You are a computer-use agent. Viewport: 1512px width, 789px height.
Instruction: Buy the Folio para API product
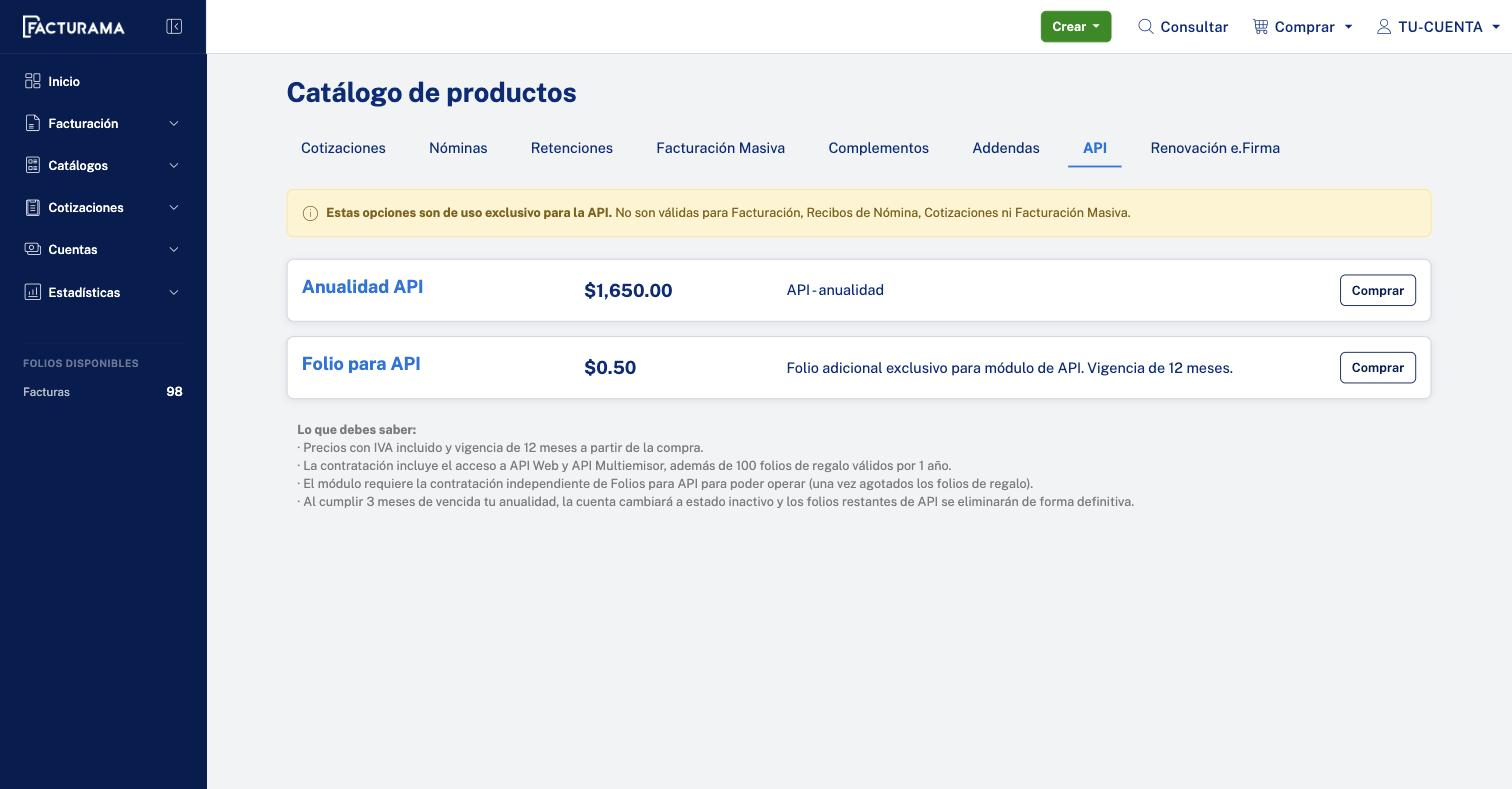[1378, 367]
